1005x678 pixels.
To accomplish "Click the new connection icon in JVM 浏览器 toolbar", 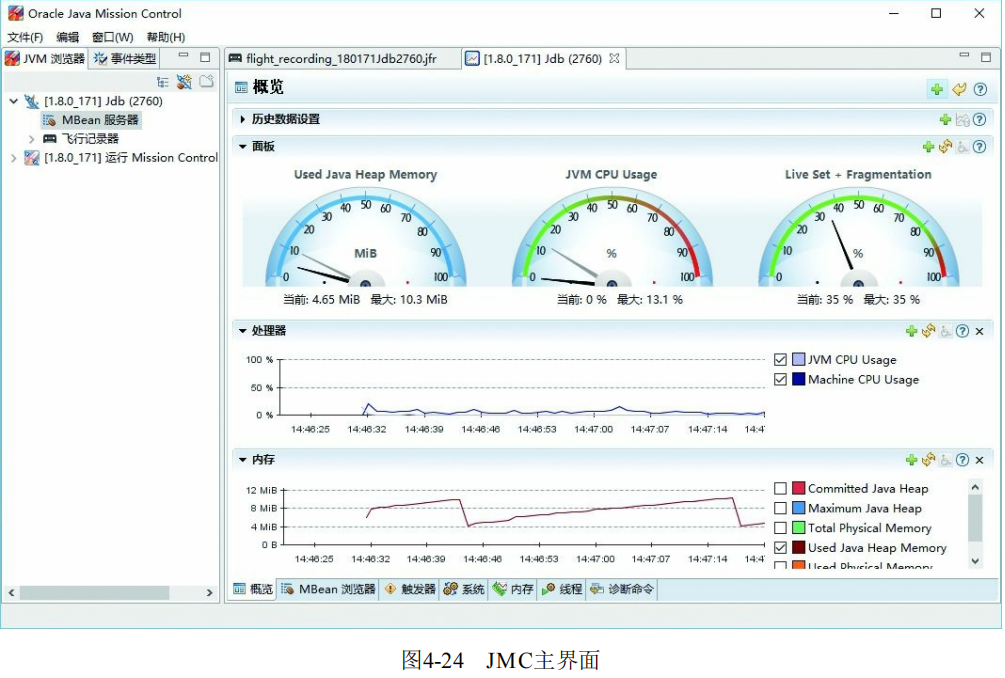I will click(x=185, y=81).
